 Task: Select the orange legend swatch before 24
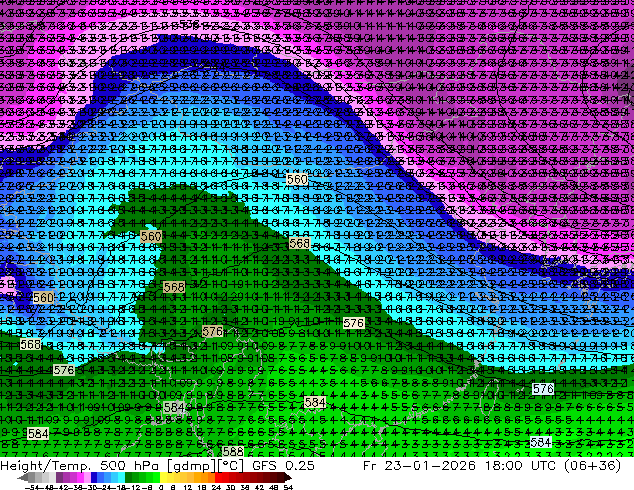211,478
